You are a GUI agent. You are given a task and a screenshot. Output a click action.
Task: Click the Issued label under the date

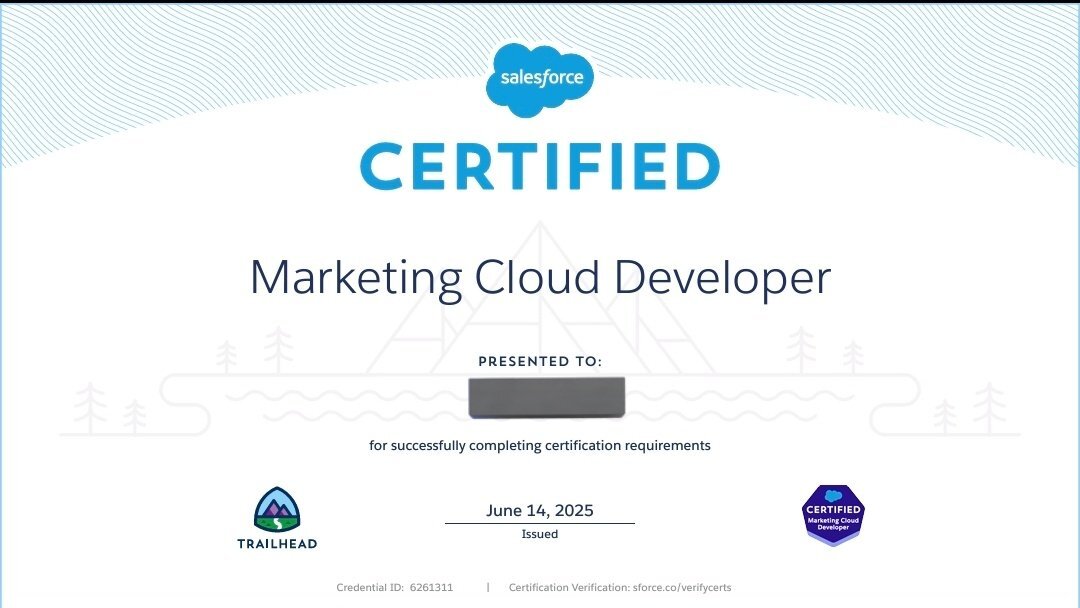coord(539,534)
